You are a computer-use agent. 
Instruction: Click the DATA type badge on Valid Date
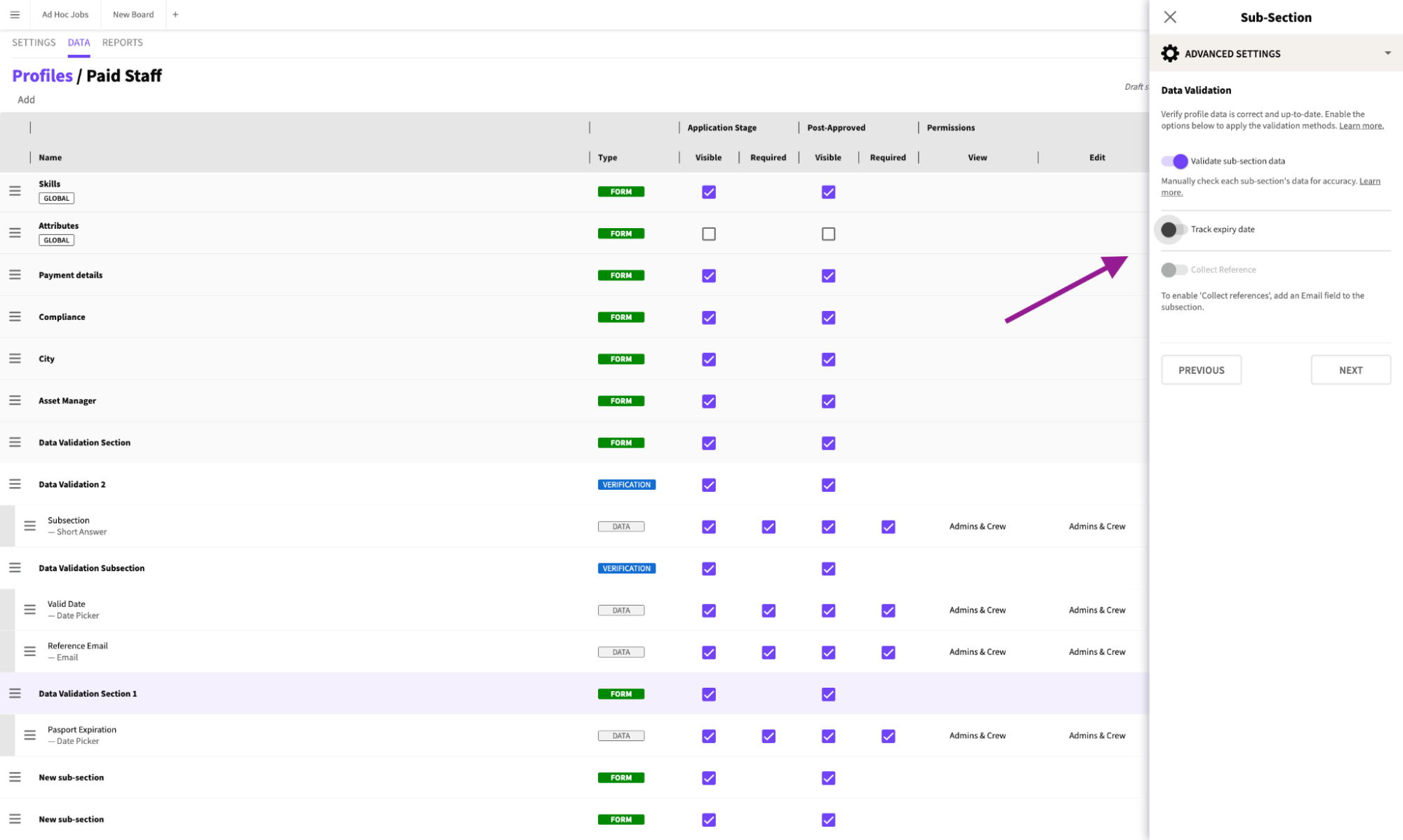pos(621,611)
